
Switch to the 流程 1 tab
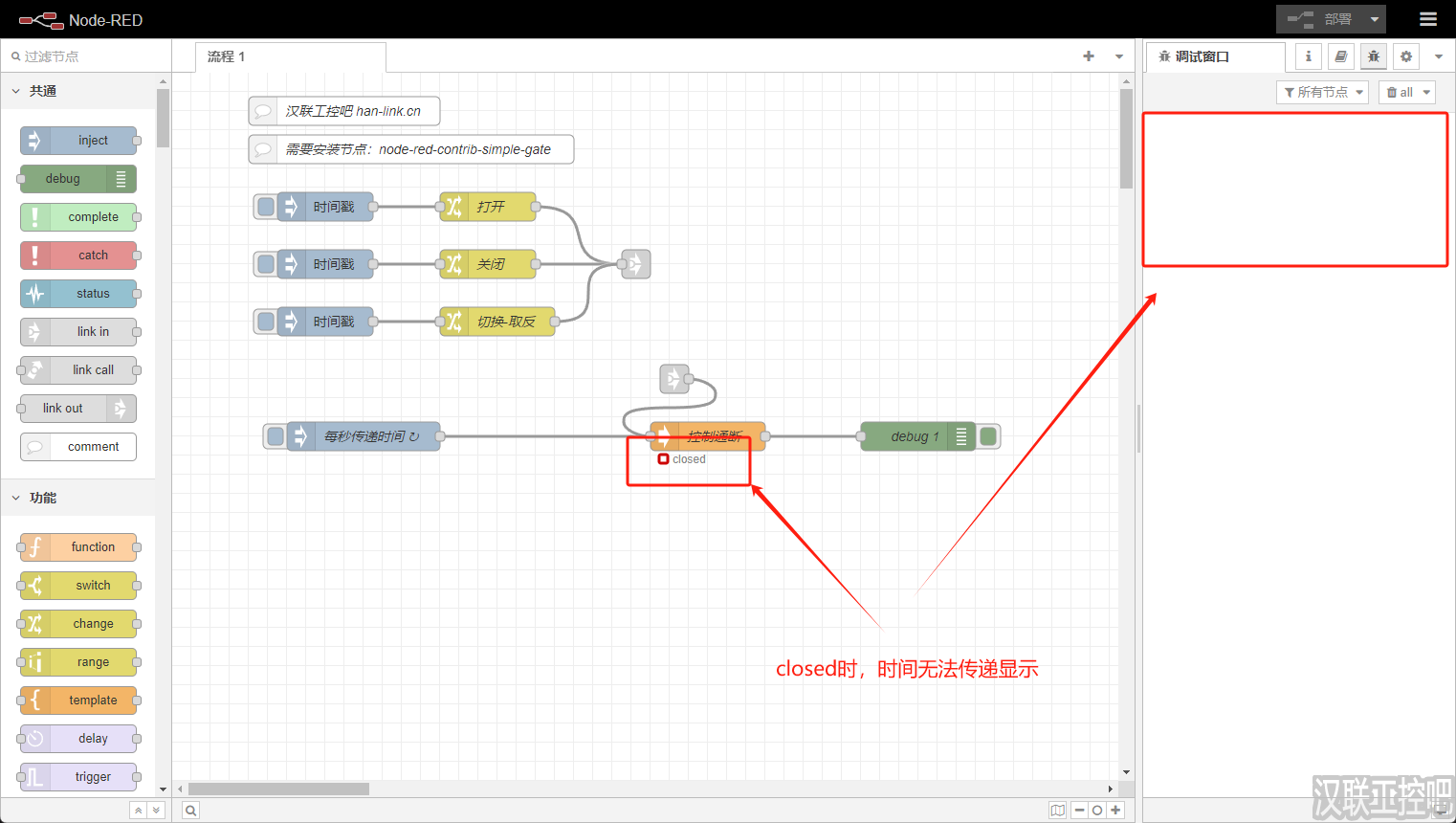(227, 56)
